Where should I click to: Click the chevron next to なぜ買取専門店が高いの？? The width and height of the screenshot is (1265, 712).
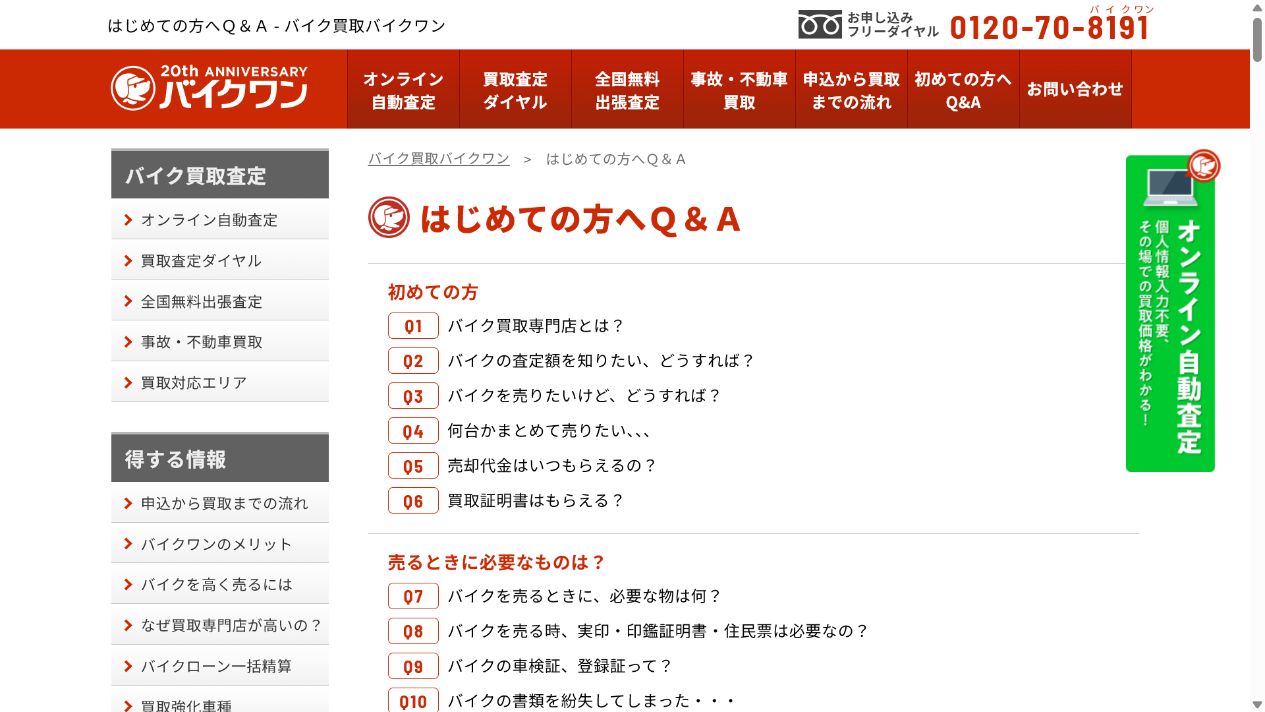pos(128,626)
